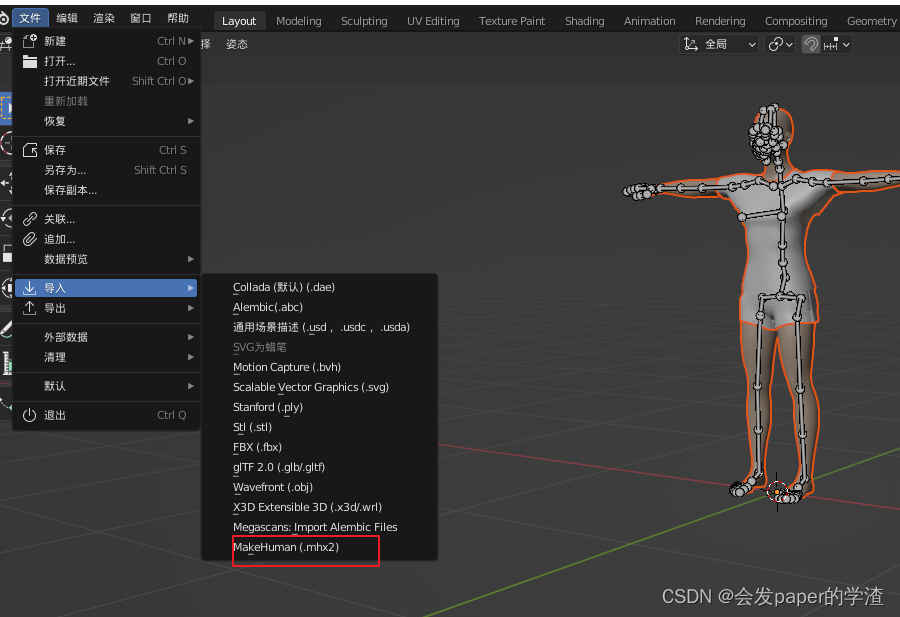Expand the 默认 submenu
900x617 pixels.
click(107, 386)
